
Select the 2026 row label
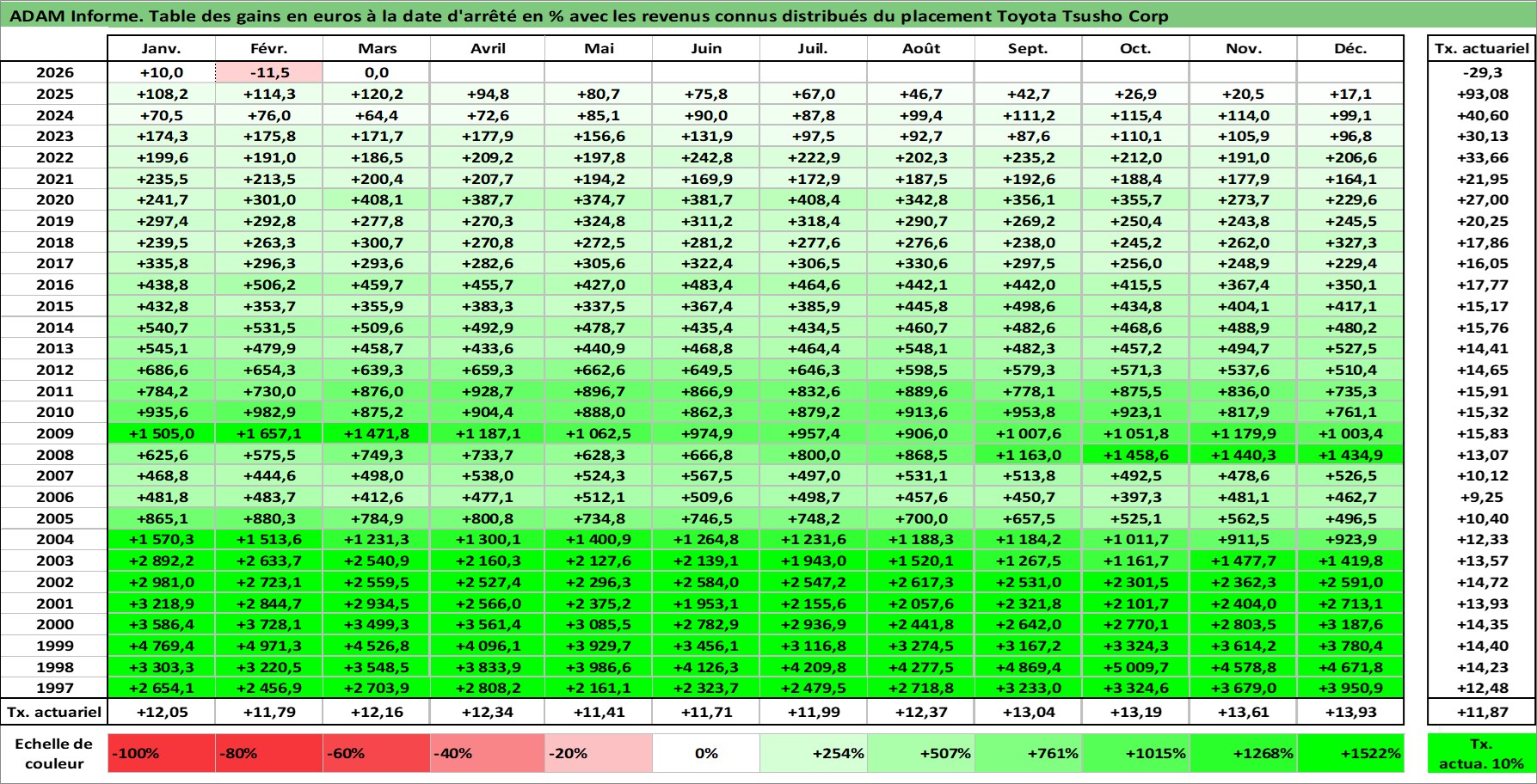[x=54, y=73]
